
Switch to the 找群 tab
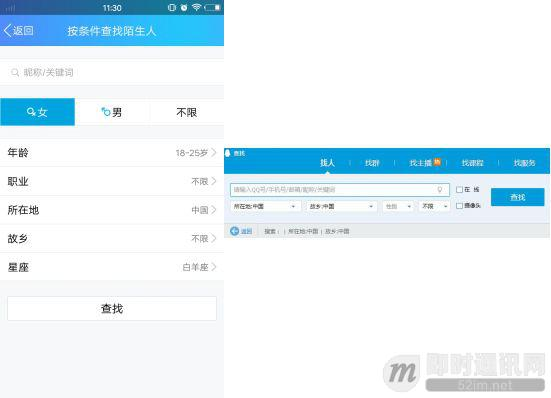pos(372,163)
